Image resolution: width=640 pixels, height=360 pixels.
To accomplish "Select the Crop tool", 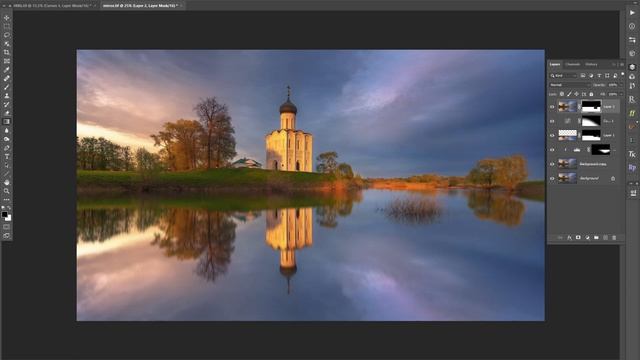I will point(7,52).
